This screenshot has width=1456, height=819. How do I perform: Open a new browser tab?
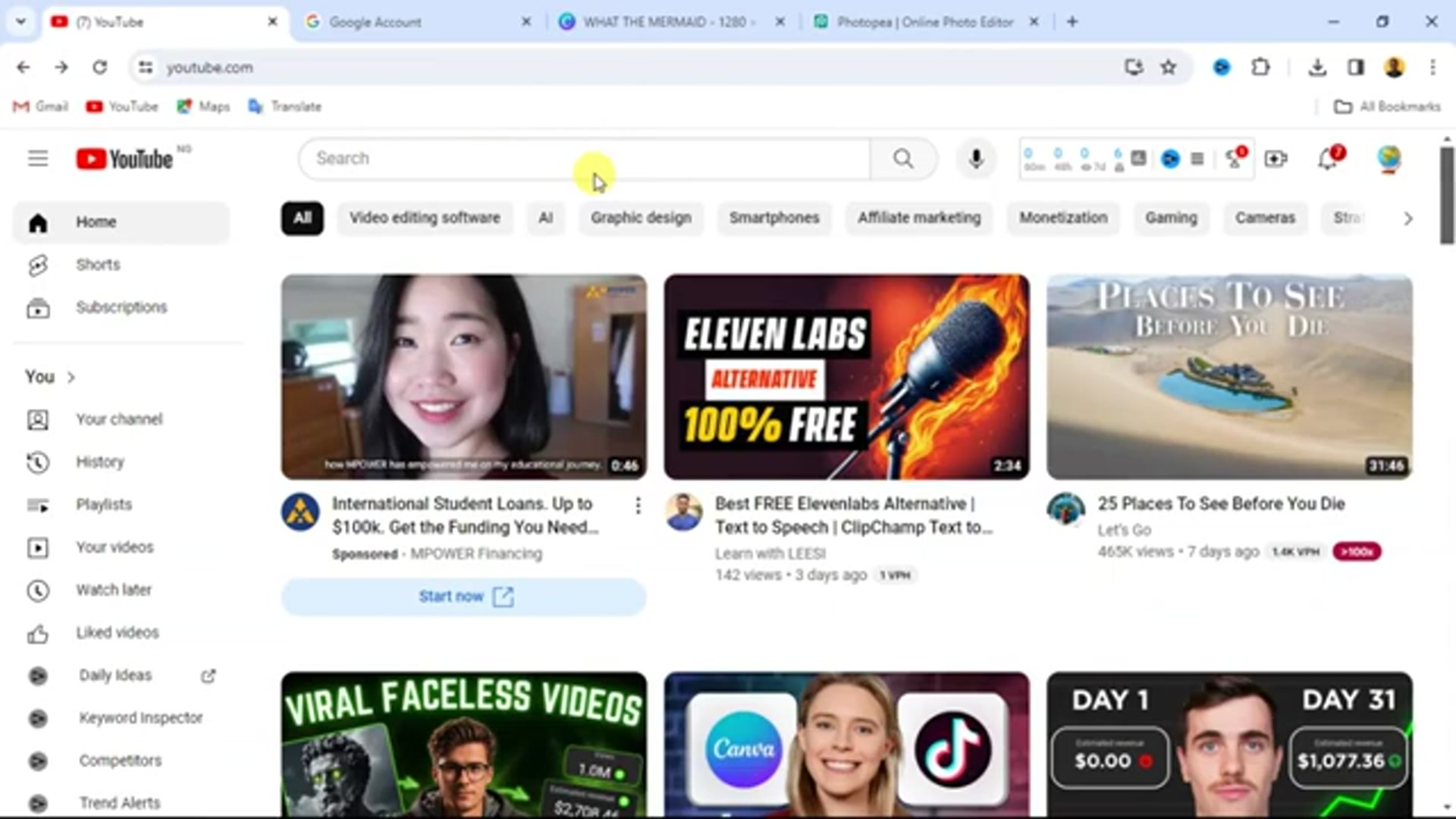[1072, 22]
